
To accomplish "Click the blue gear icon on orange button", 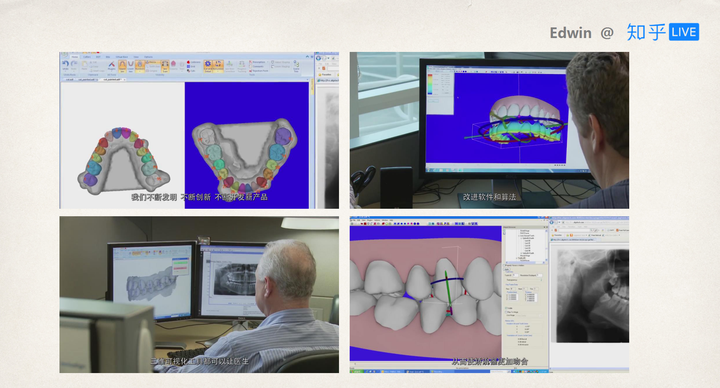I will click(x=208, y=64).
